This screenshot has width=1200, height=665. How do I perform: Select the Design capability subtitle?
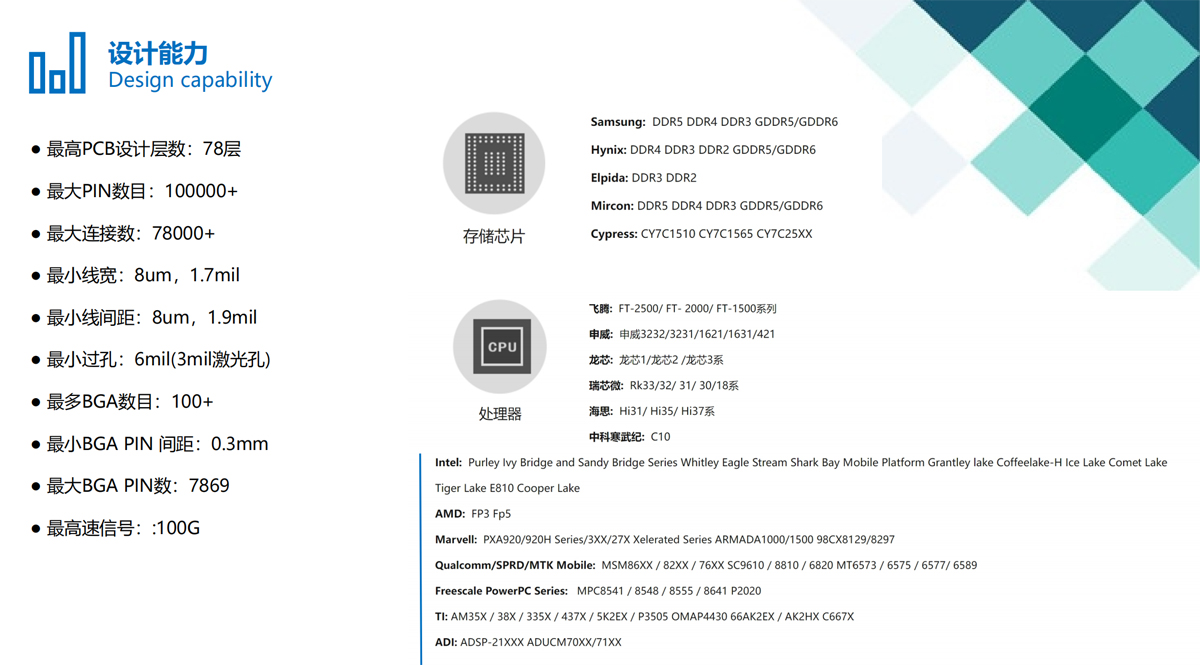pos(190,80)
